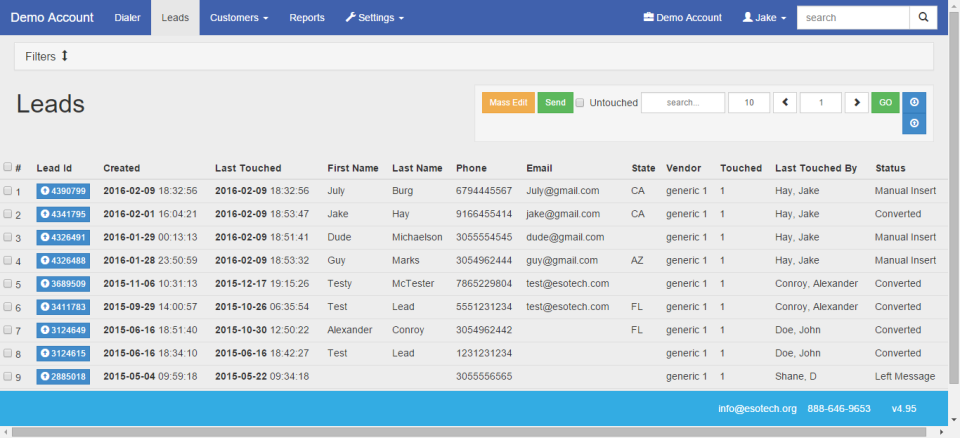The image size is (960, 438).
Task: Open the briefcase Demo Account link
Action: [x=683, y=18]
